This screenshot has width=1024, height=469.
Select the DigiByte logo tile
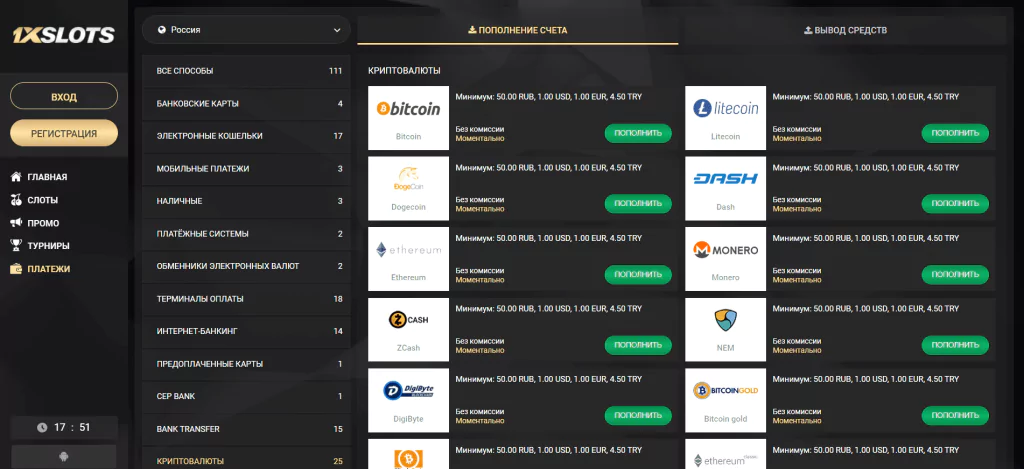coord(409,400)
